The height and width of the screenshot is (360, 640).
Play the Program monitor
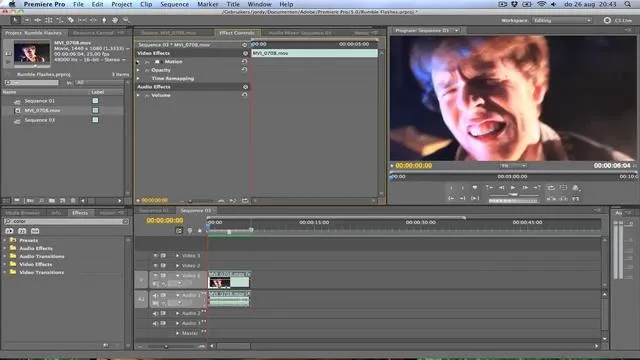click(x=513, y=188)
